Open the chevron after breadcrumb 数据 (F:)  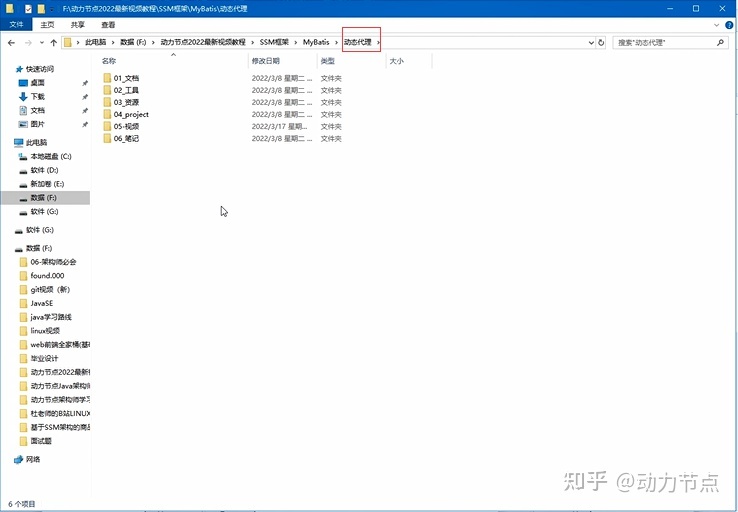coord(153,42)
